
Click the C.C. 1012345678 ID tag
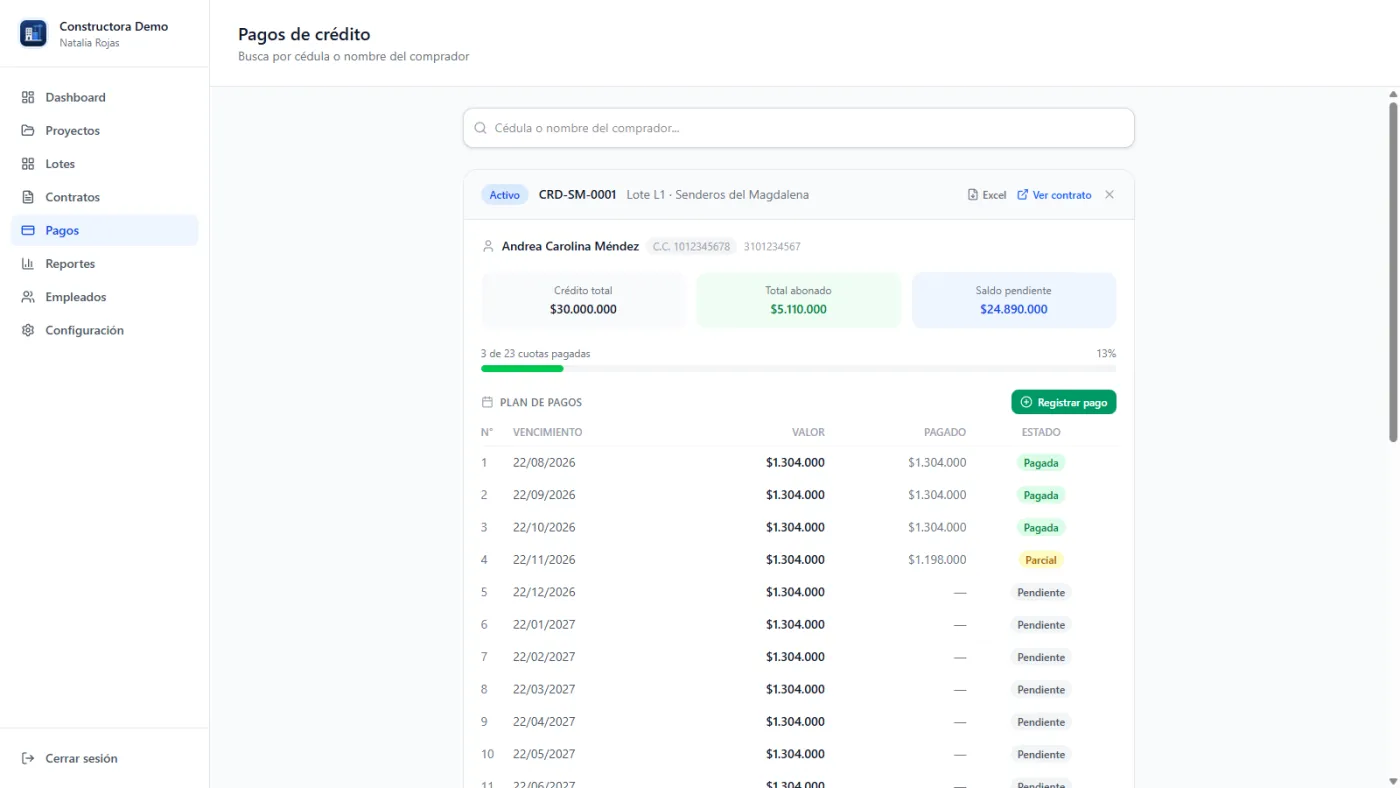point(691,246)
